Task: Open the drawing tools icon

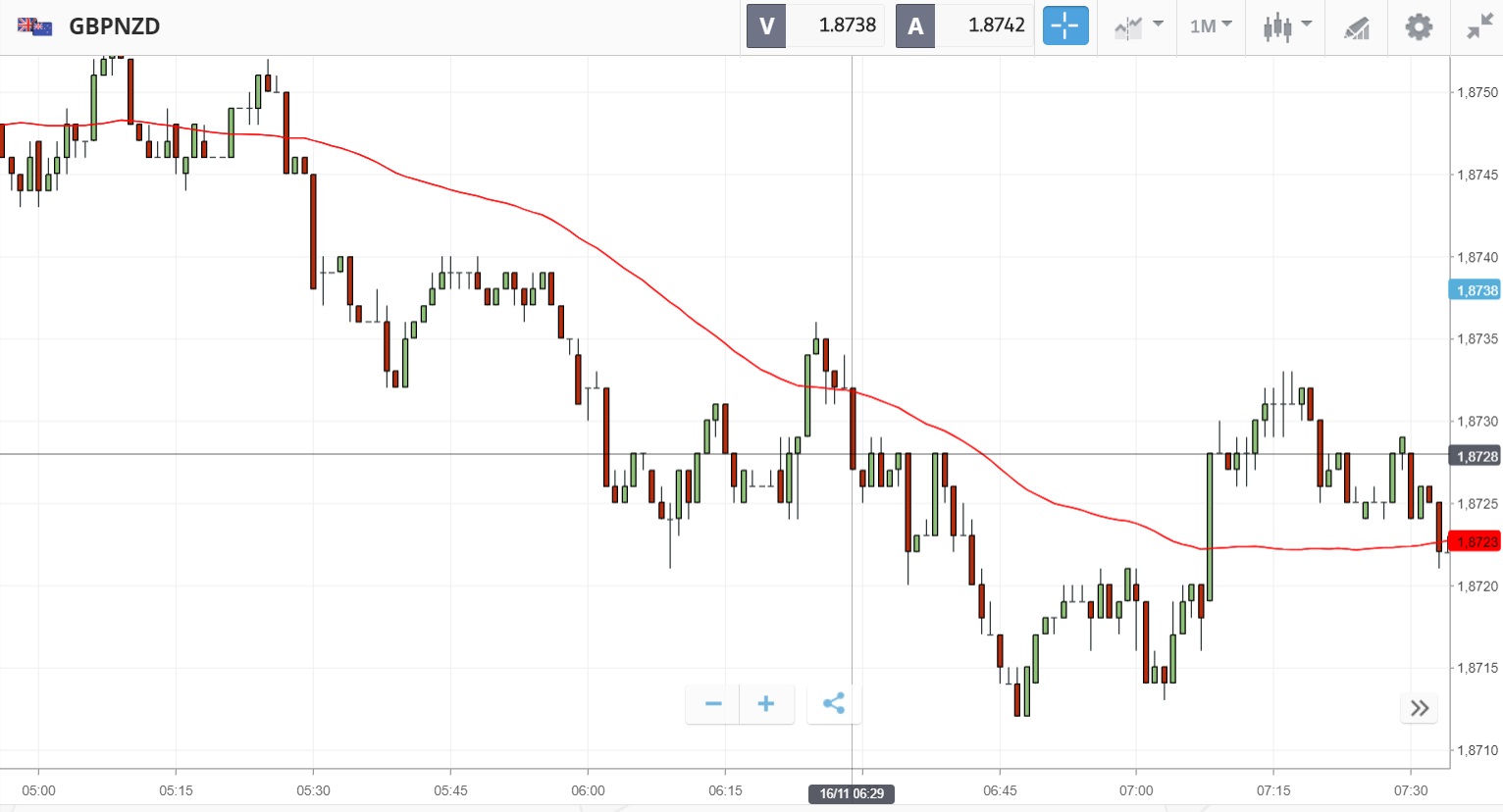Action: coord(1357,27)
